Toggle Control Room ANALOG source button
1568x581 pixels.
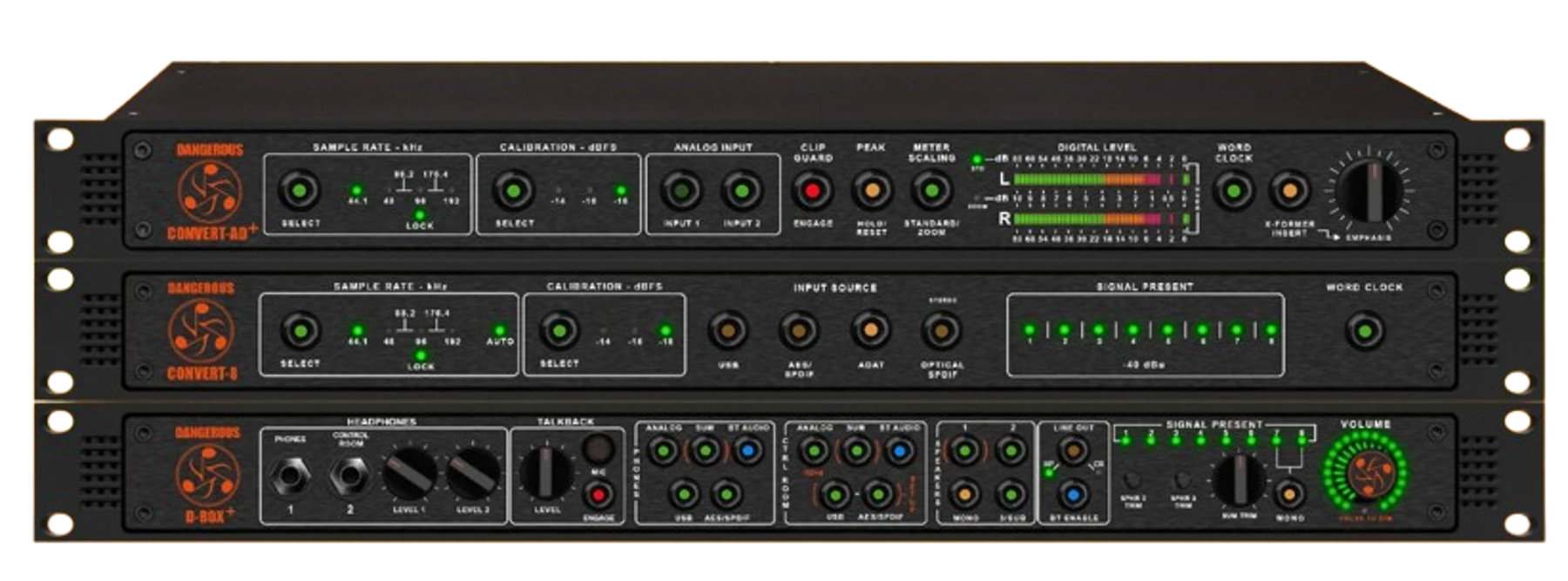814,451
